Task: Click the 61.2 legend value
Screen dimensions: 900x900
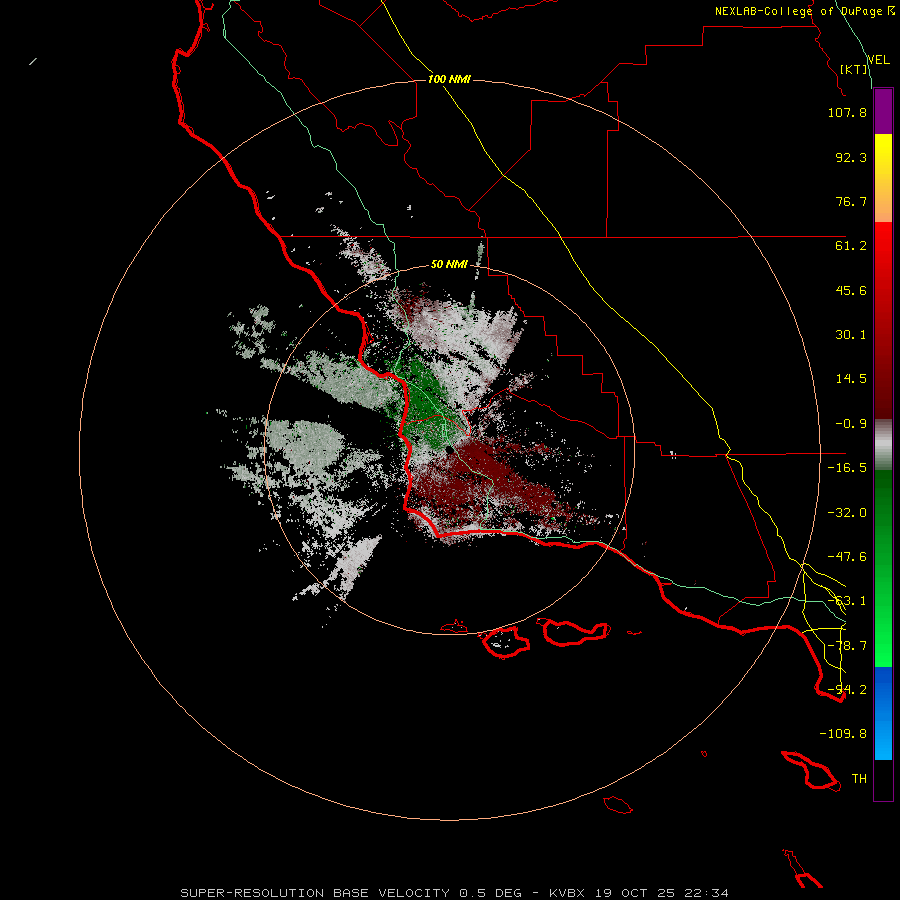Action: point(851,246)
